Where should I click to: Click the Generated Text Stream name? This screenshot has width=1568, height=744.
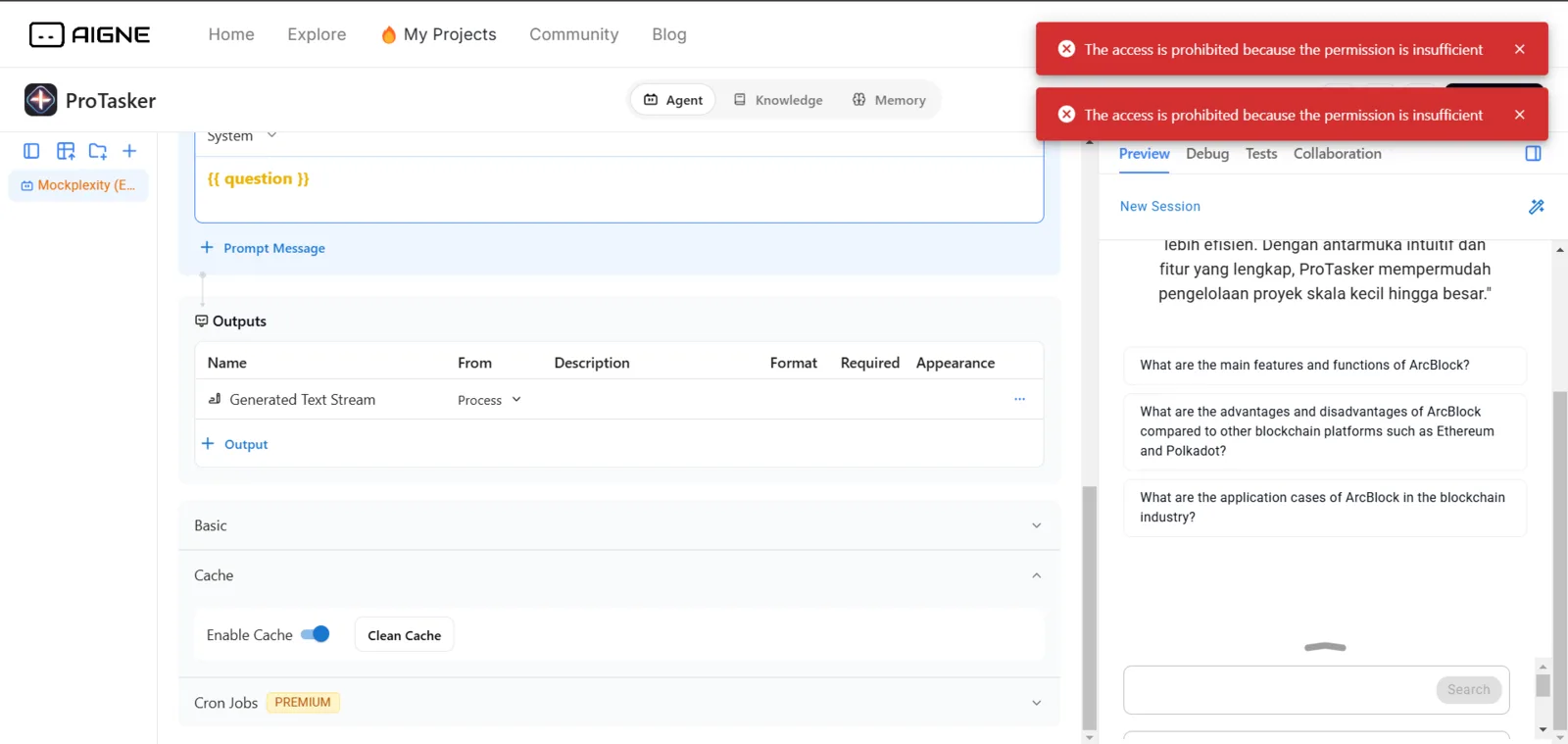coord(302,400)
